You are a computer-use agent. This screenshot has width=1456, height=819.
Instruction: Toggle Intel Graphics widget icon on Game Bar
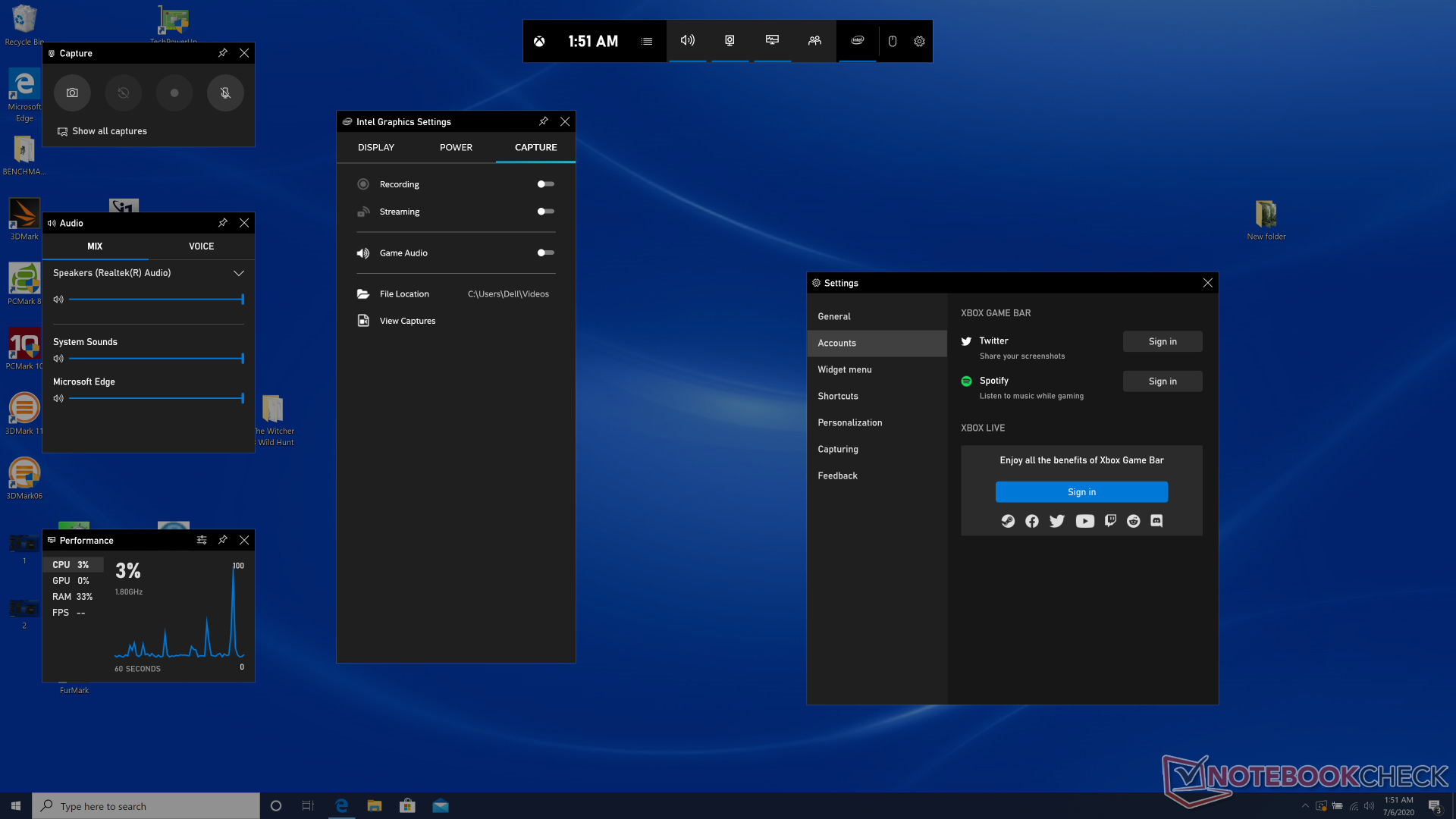tap(858, 41)
